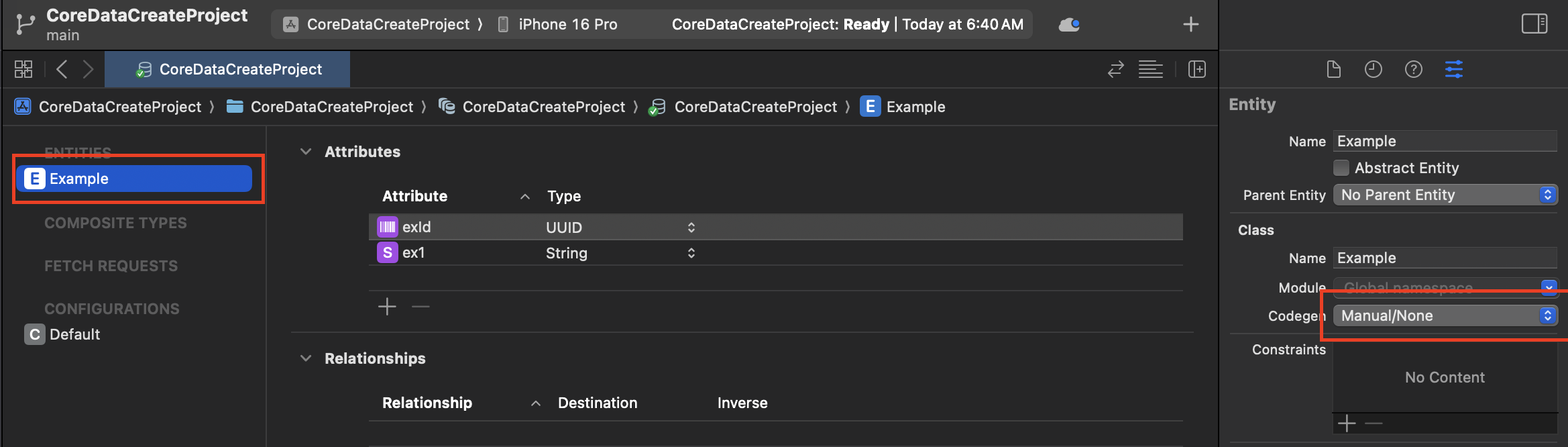Select the Default configuration item
This screenshot has height=447, width=1568.
coord(74,334)
